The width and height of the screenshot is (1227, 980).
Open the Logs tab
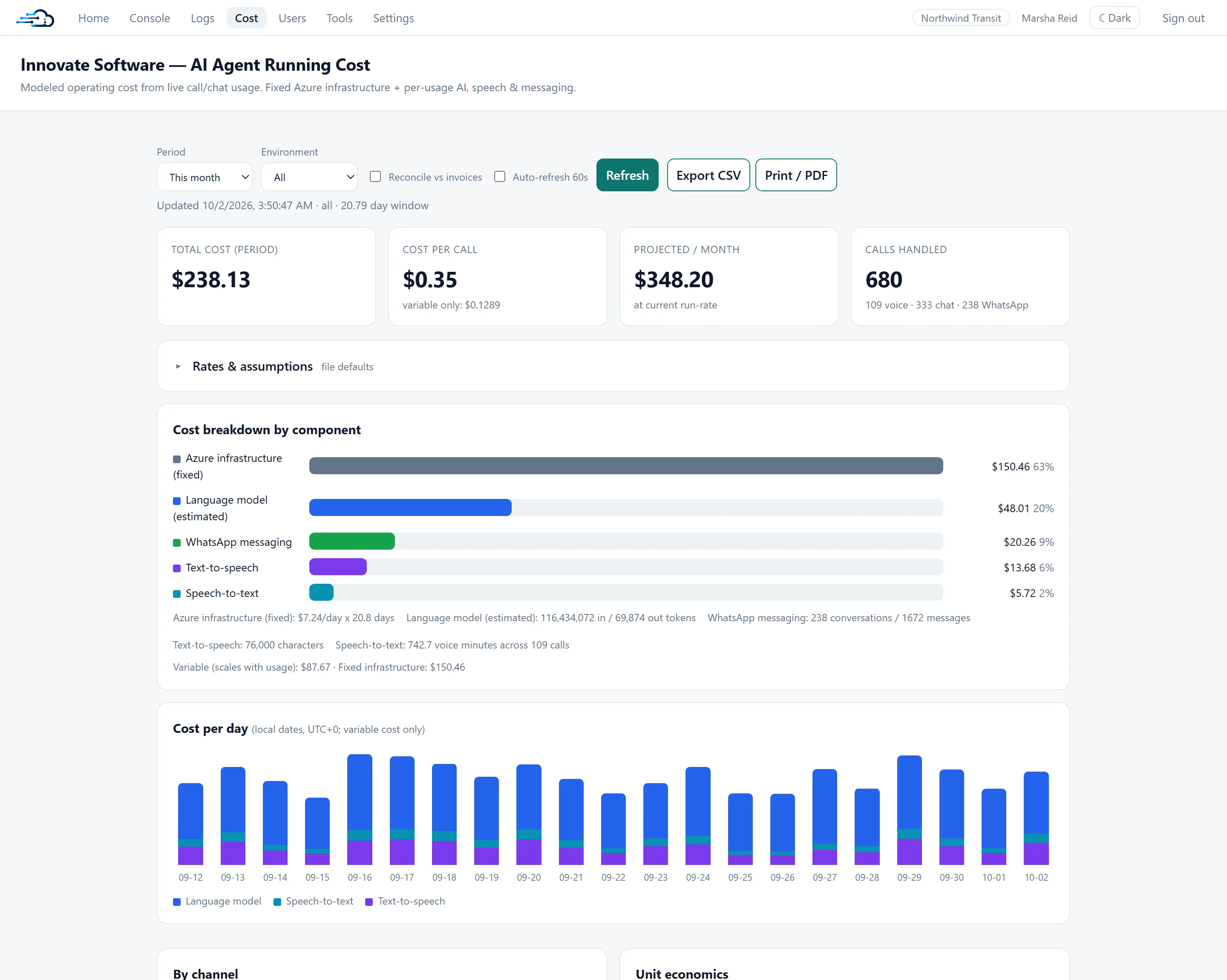(203, 18)
